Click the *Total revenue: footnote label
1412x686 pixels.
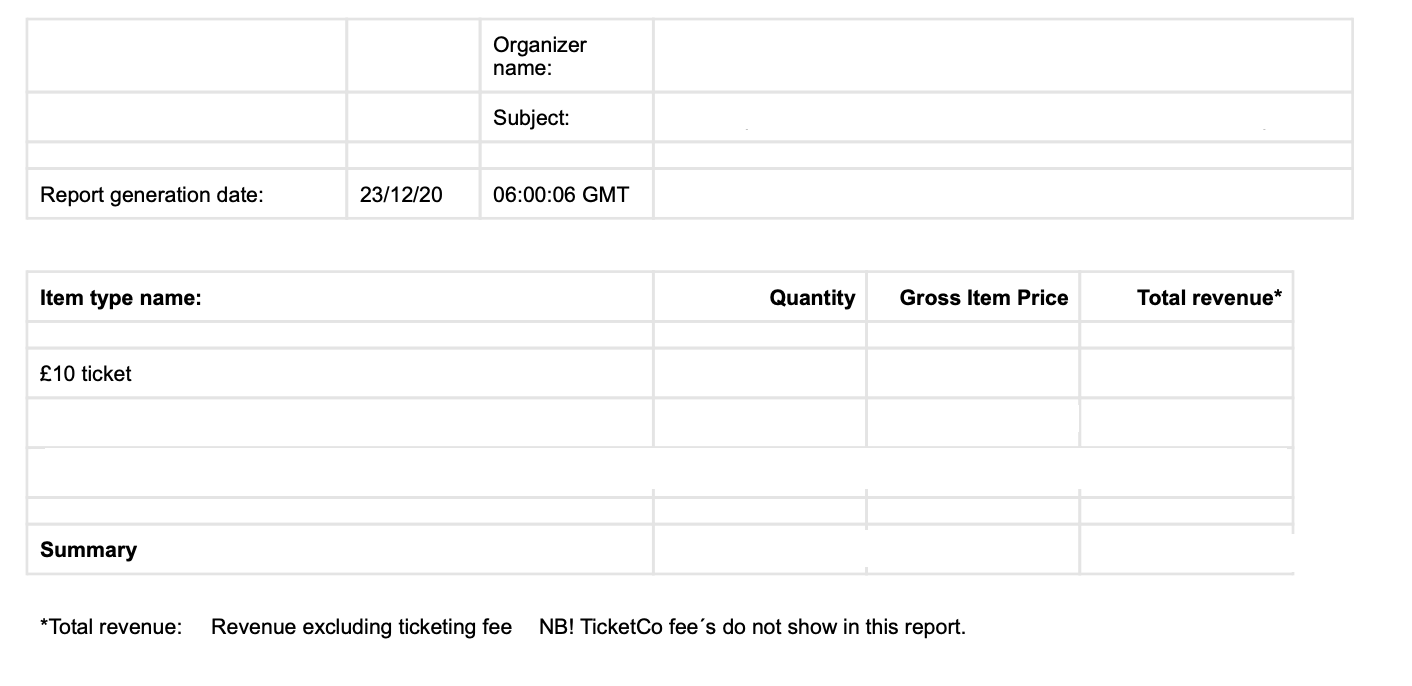click(x=111, y=627)
